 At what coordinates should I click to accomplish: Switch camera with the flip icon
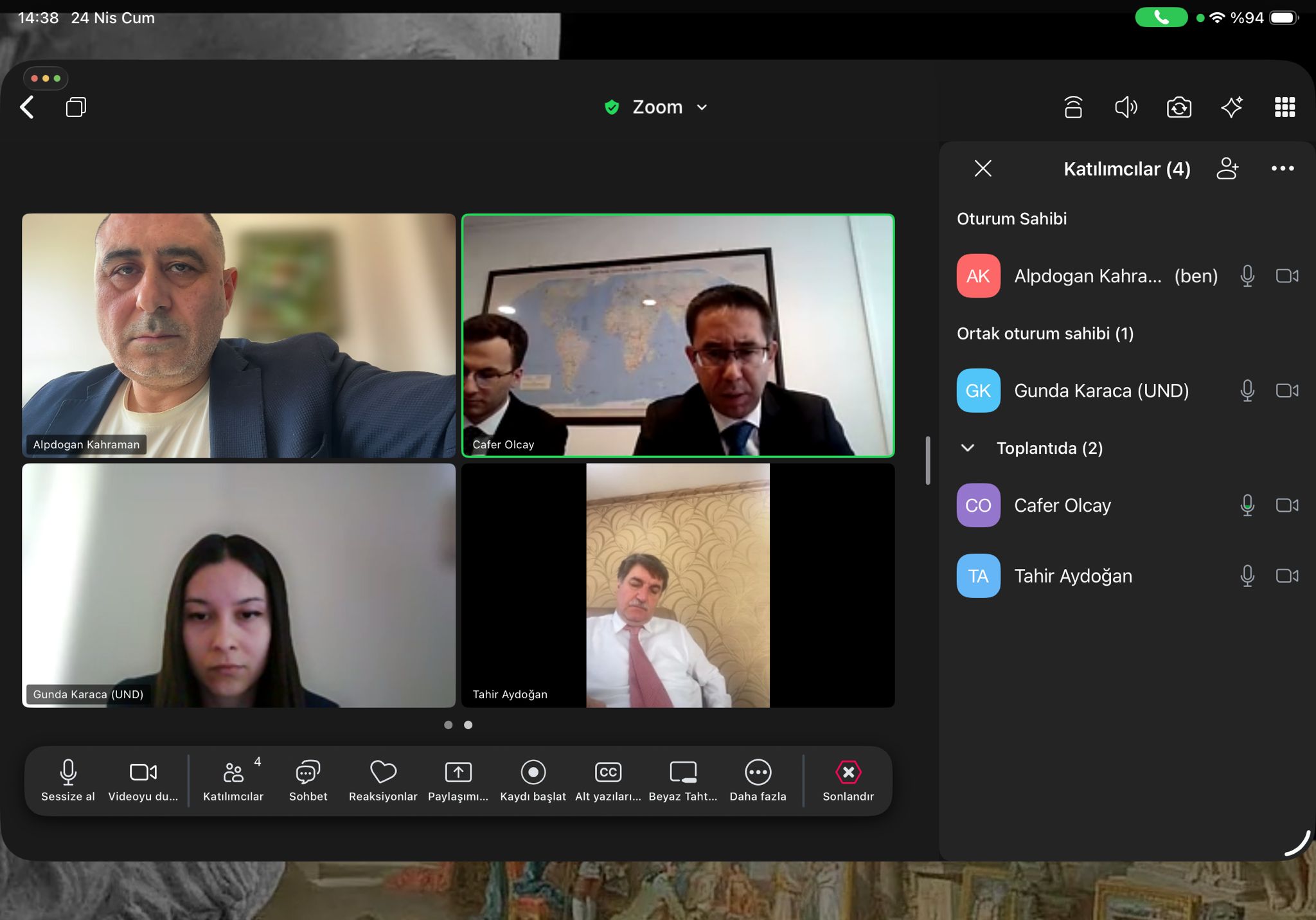click(1178, 107)
